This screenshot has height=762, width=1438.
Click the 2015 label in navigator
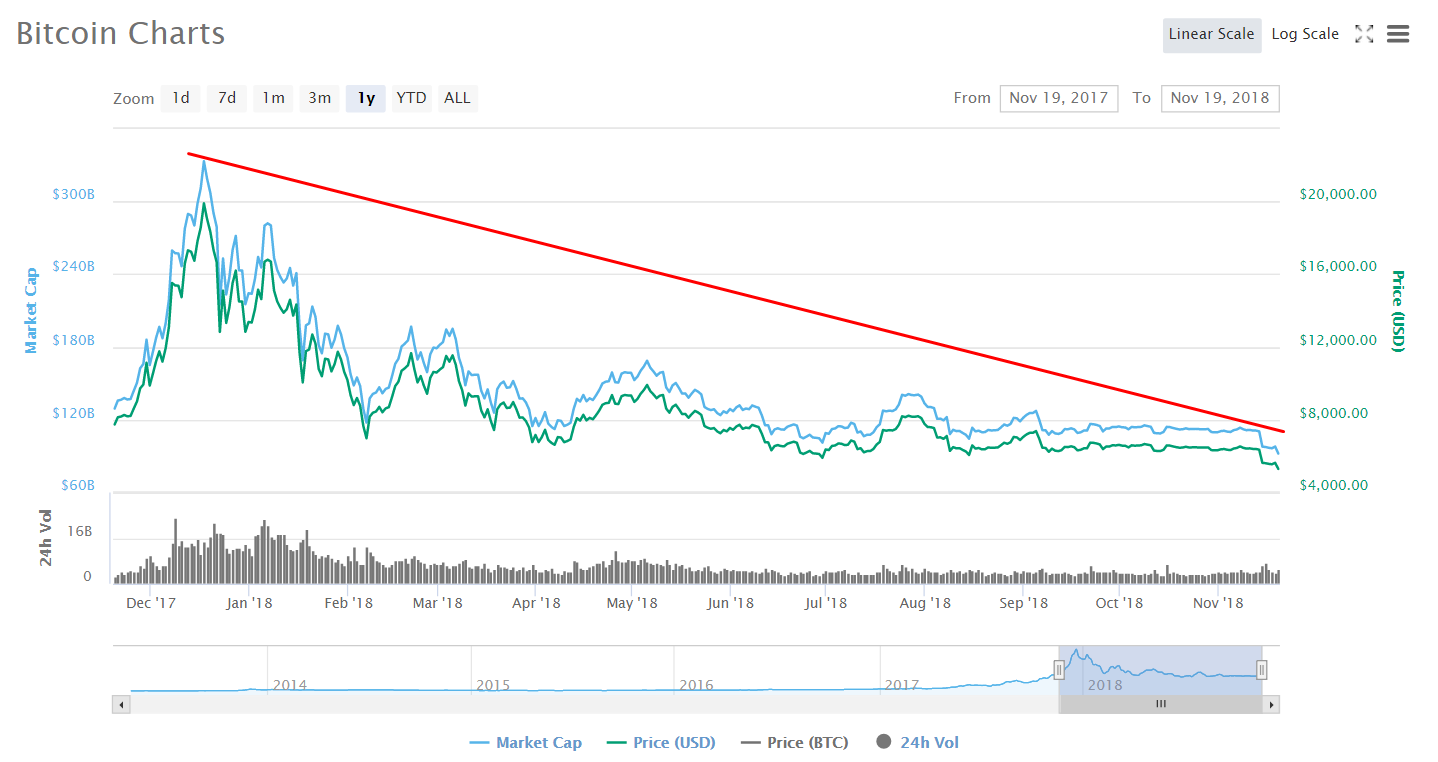[493, 685]
